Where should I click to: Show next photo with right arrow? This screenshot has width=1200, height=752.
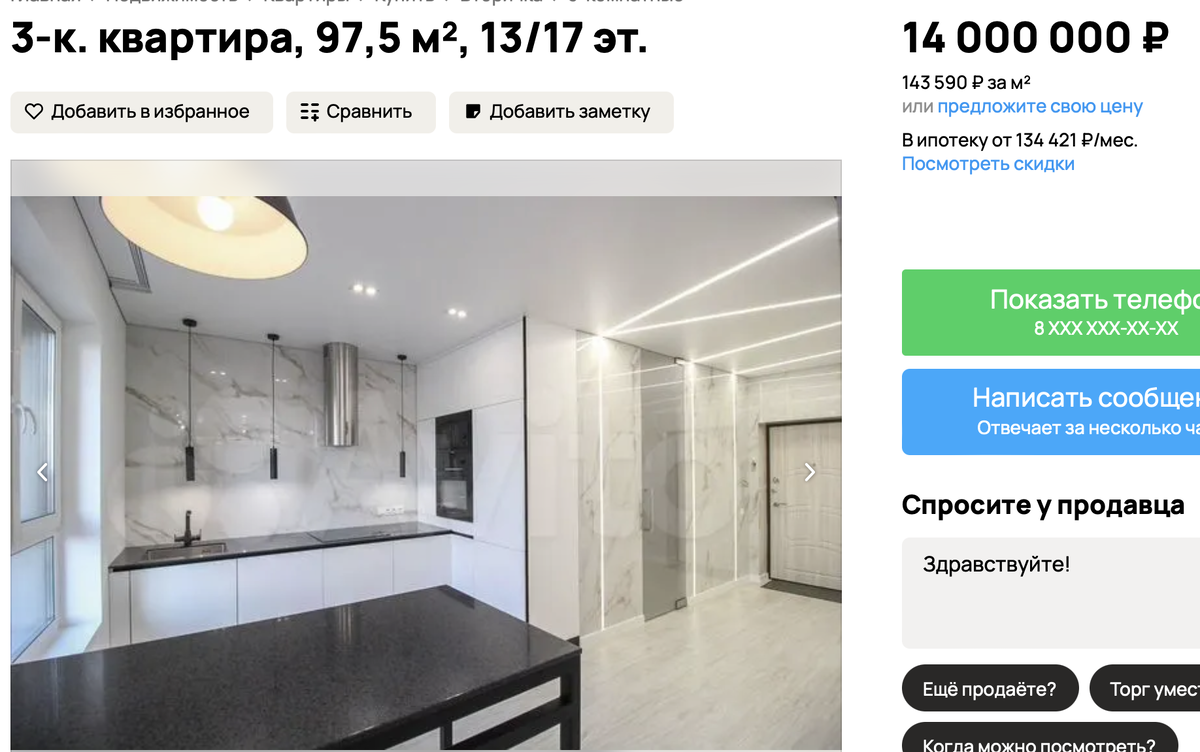810,472
